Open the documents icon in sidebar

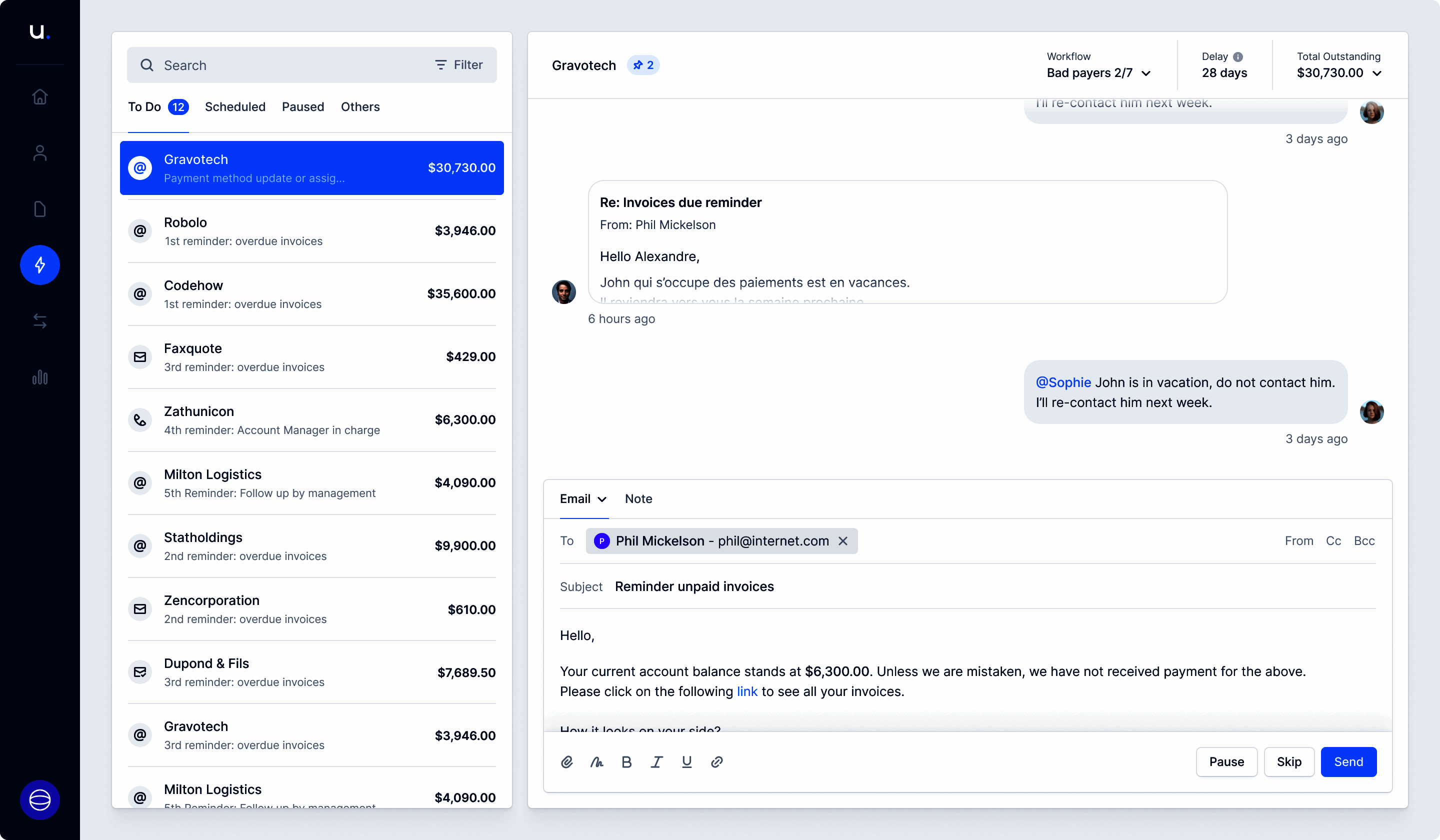click(39, 209)
